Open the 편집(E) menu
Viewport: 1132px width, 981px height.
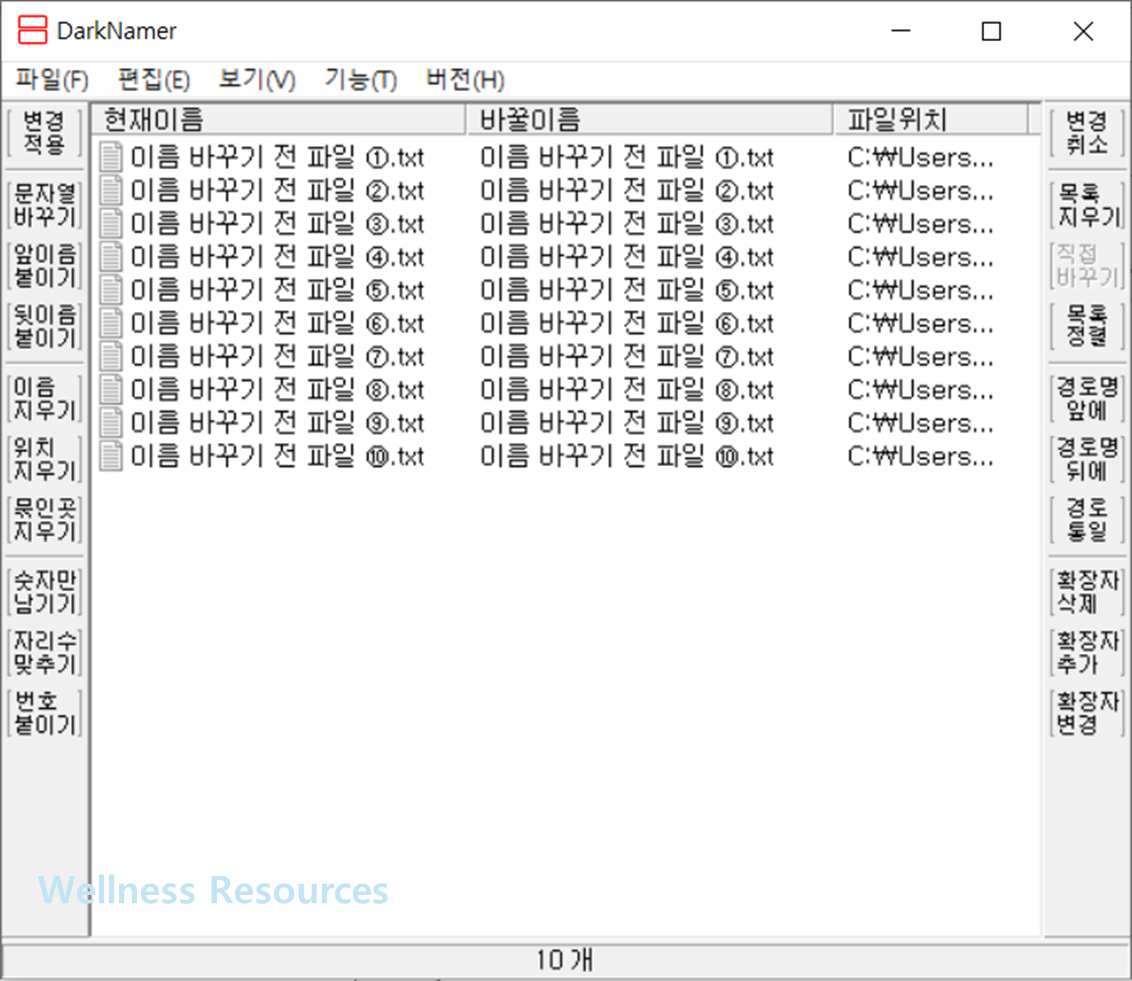[x=154, y=79]
